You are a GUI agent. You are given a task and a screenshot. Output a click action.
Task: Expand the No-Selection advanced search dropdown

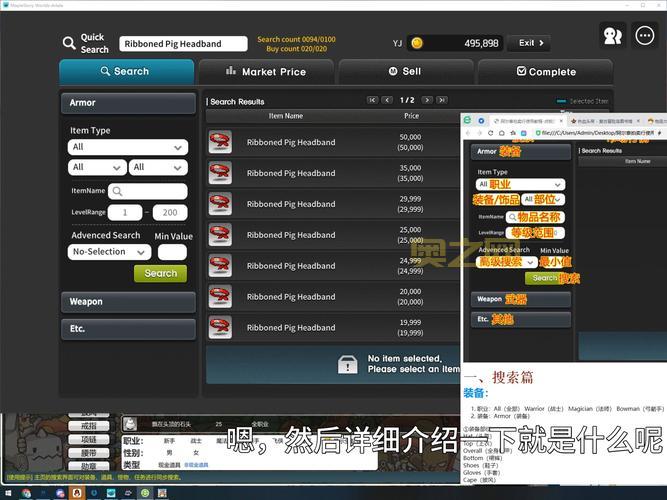click(x=109, y=252)
